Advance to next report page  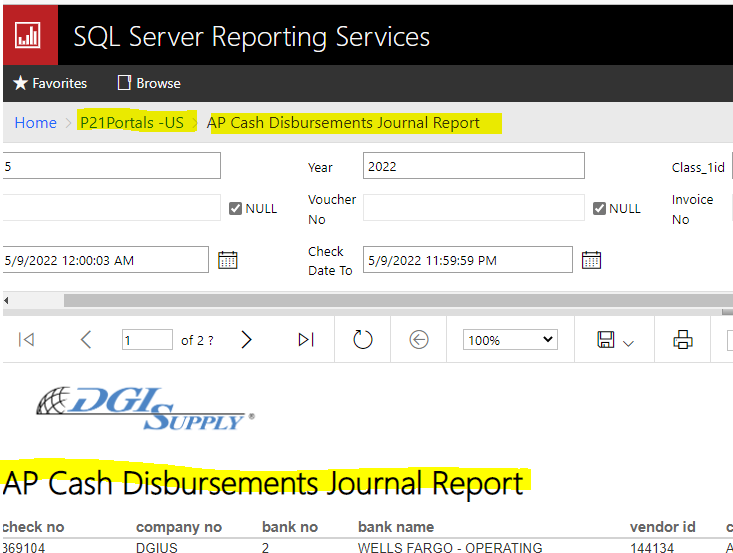click(247, 340)
